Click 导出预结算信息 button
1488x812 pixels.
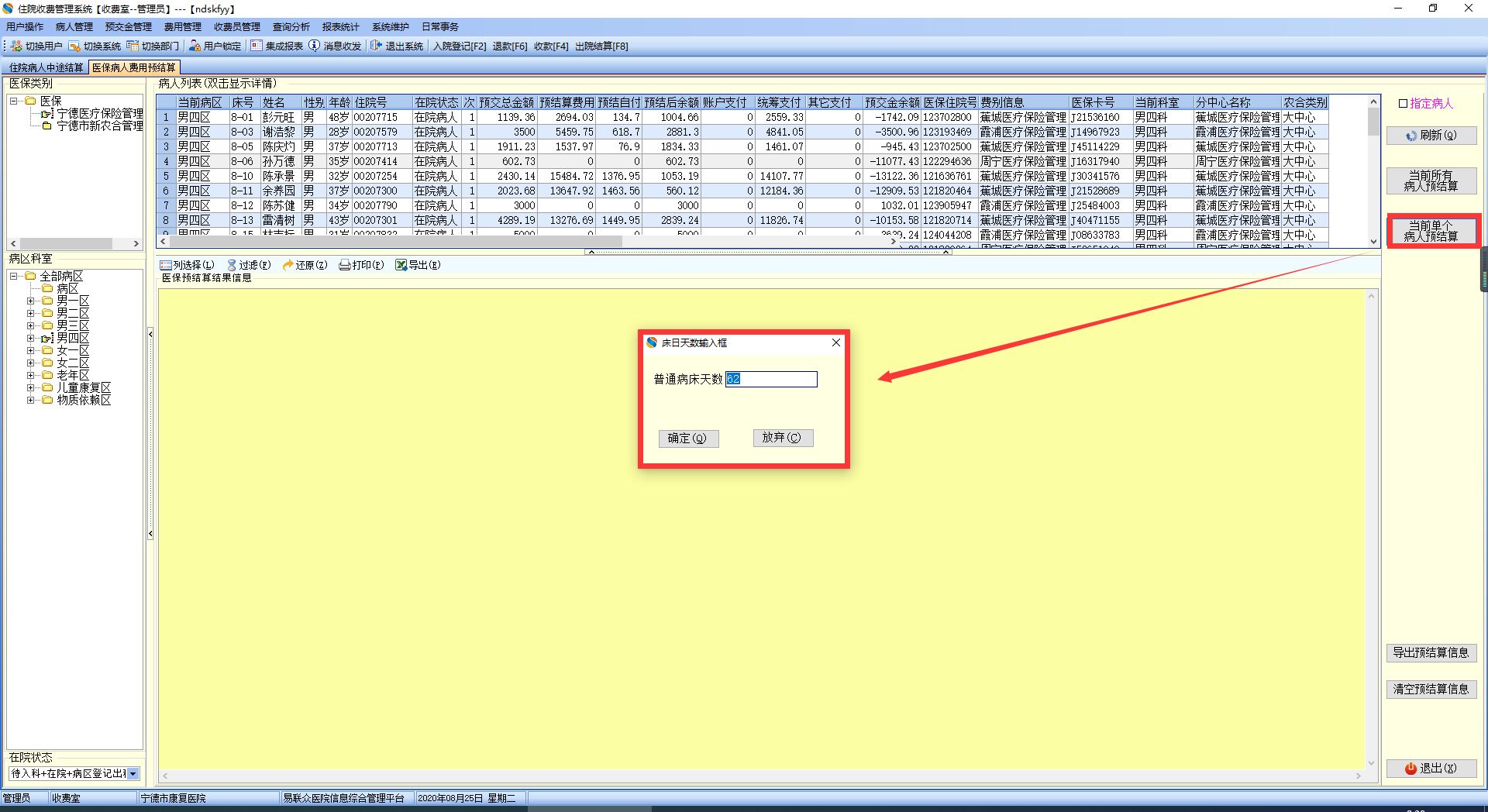[x=1431, y=652]
